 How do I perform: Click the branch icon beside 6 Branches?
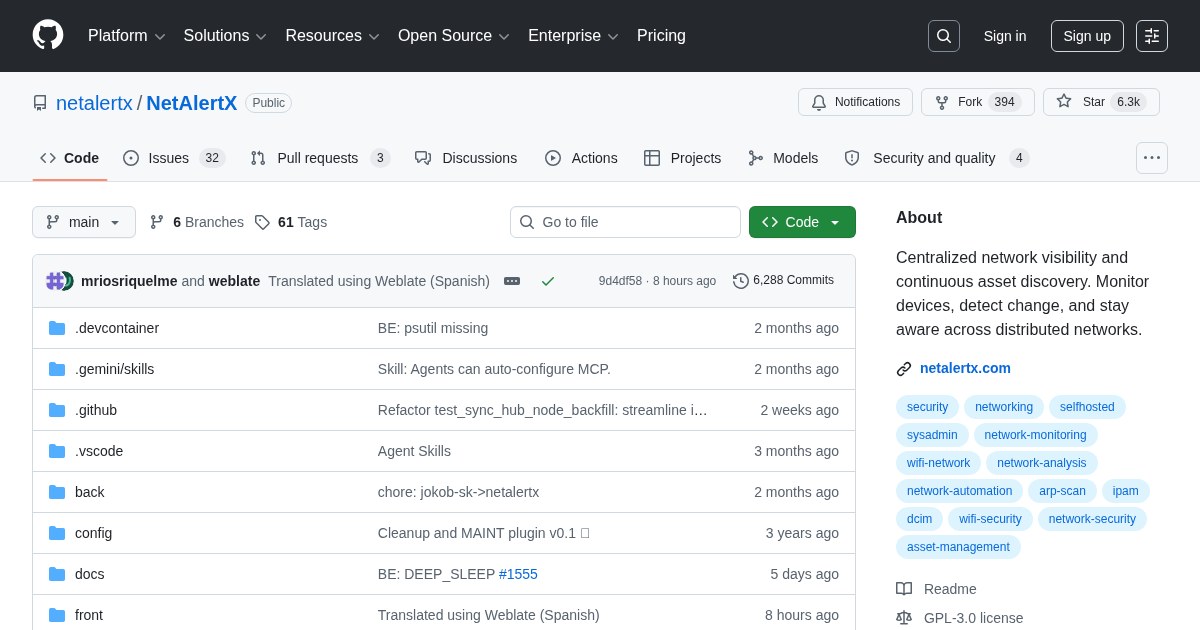(157, 222)
